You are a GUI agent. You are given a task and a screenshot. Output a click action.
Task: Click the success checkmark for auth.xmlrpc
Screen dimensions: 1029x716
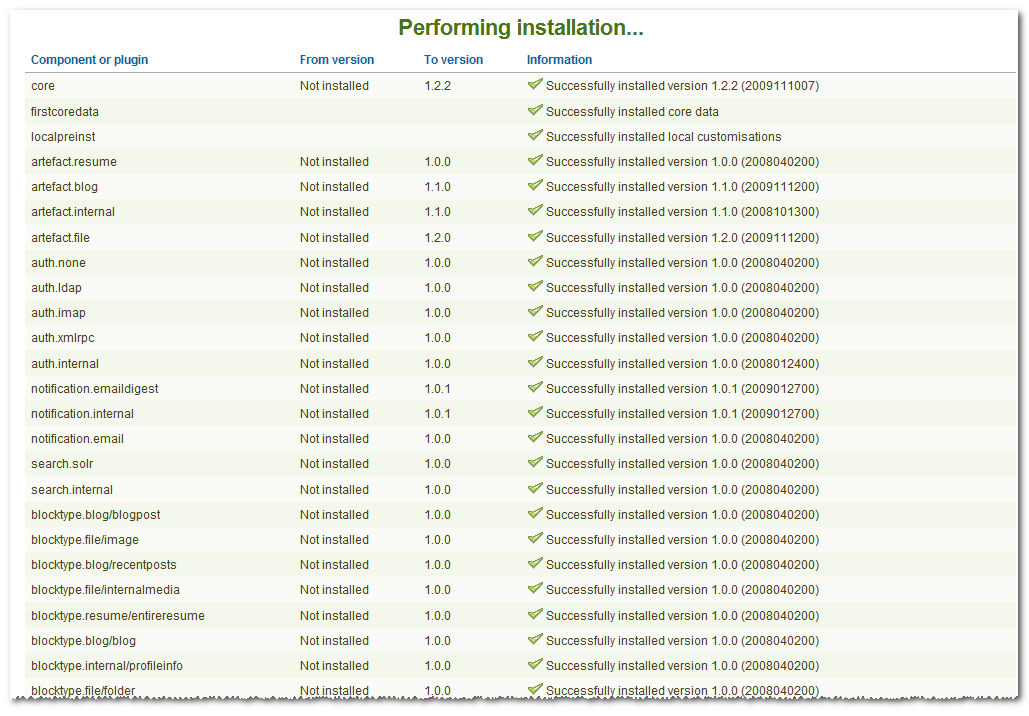click(x=535, y=335)
